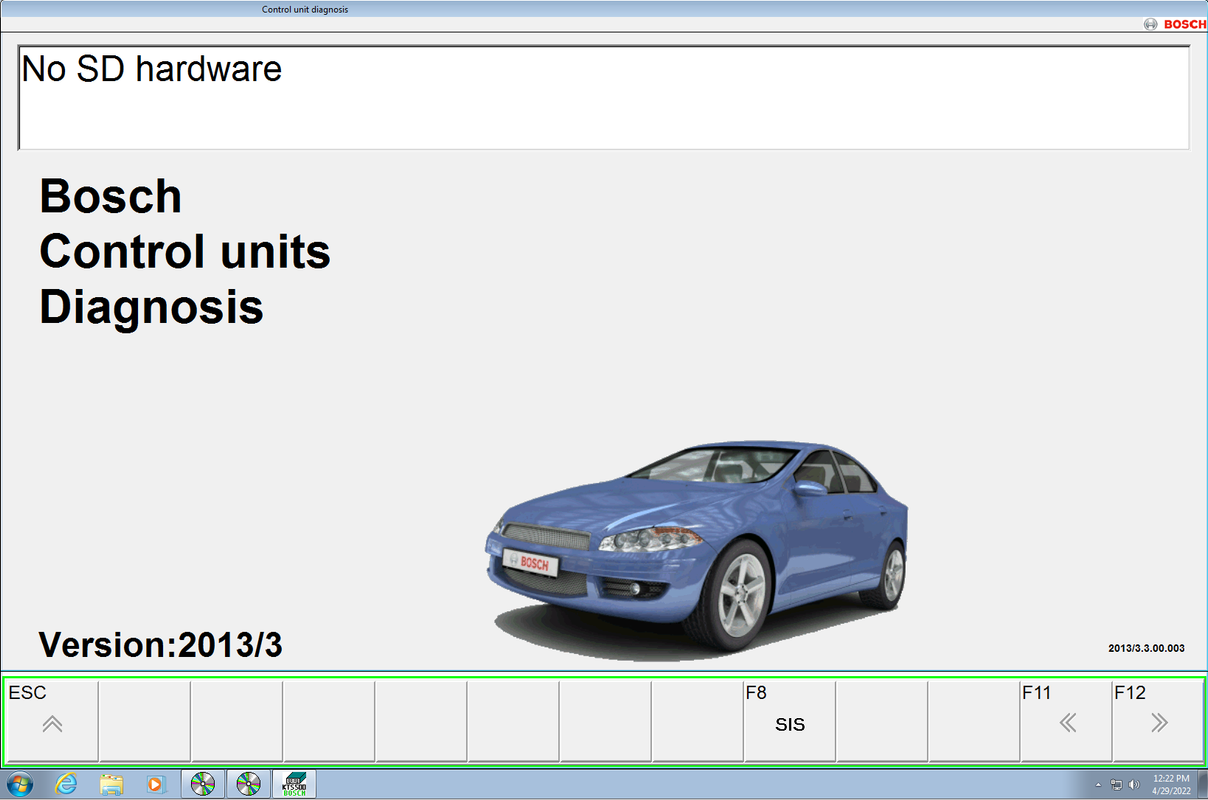The height and width of the screenshot is (800, 1208).
Task: Open Windows Explorer folder icon in taskbar
Action: click(x=111, y=784)
